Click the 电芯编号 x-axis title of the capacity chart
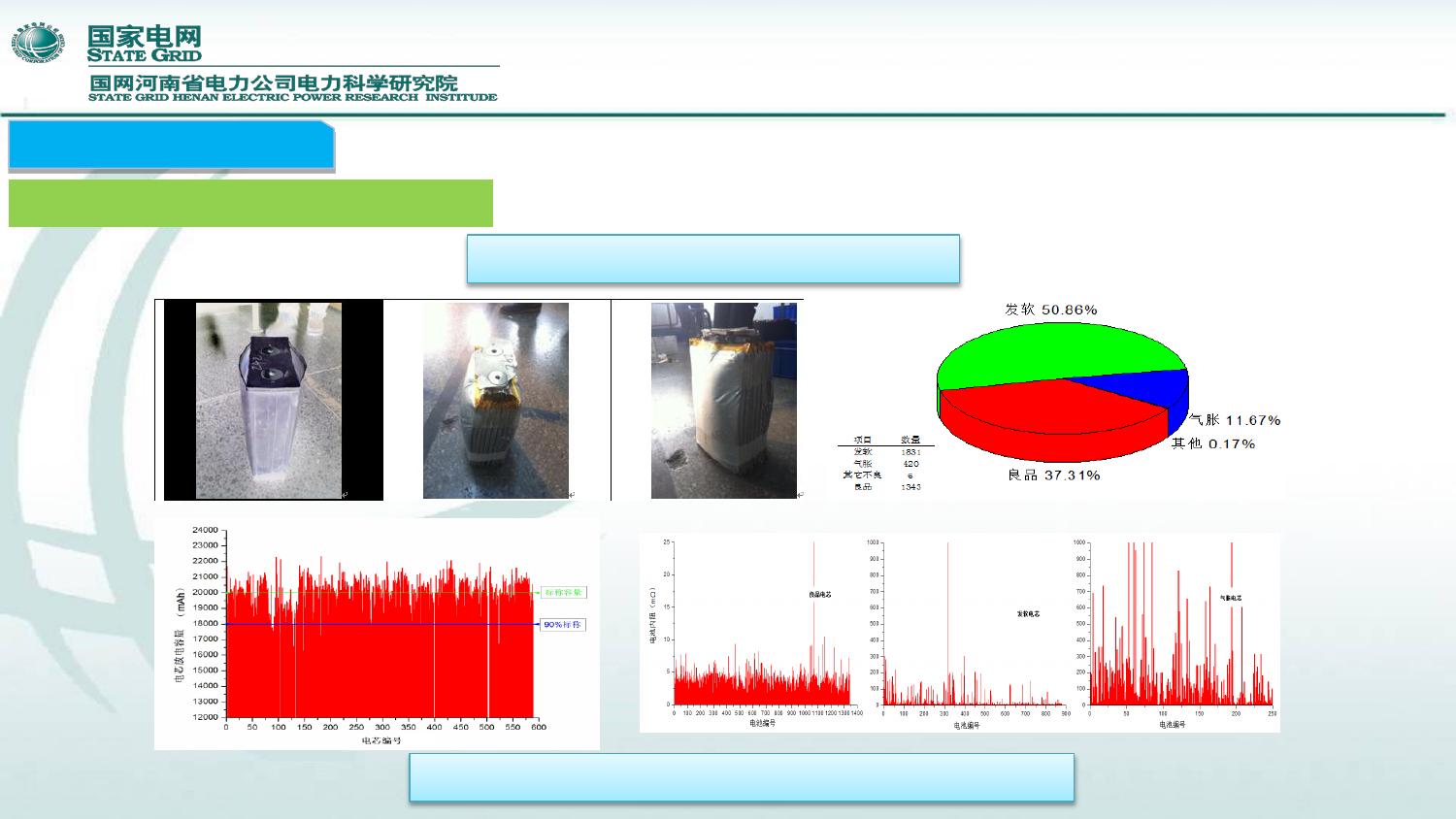The height and width of the screenshot is (819, 1456). 381,741
